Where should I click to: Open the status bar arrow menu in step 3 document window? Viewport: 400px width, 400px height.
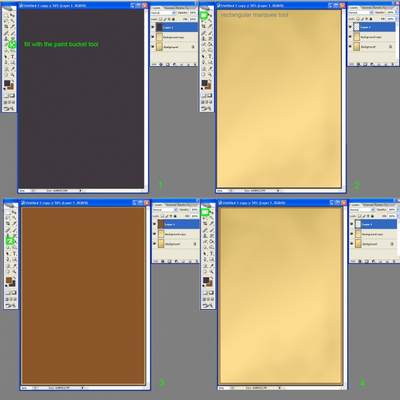click(x=82, y=388)
